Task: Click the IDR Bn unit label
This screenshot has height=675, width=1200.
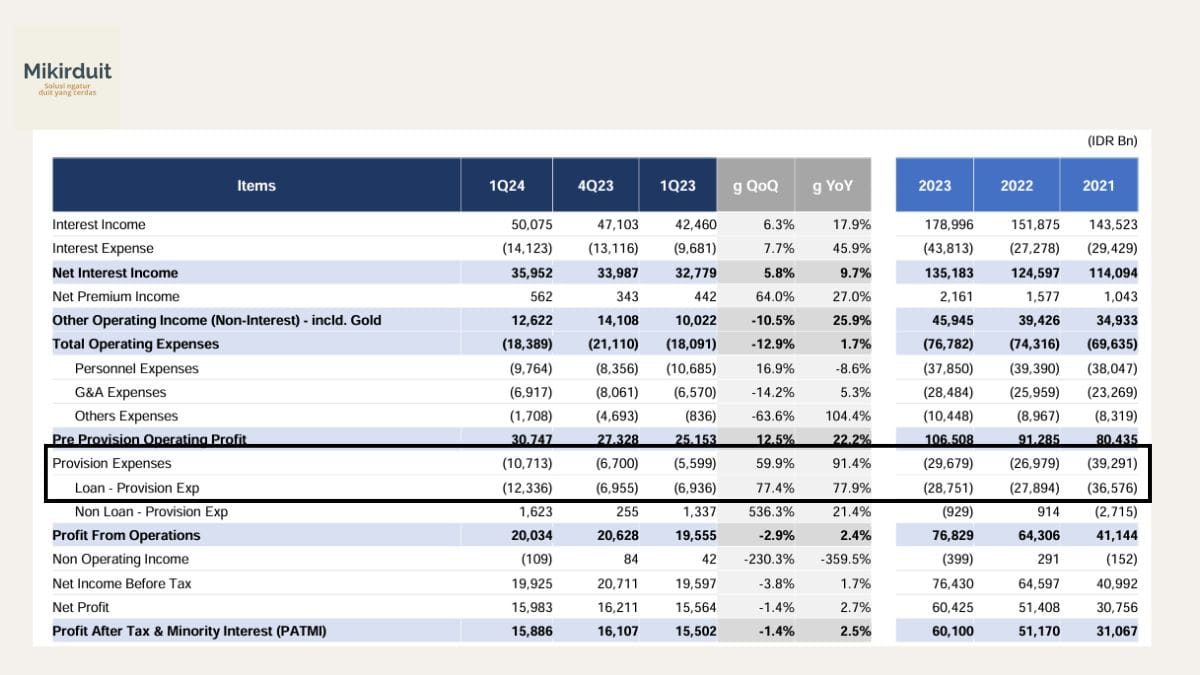Action: click(1112, 142)
